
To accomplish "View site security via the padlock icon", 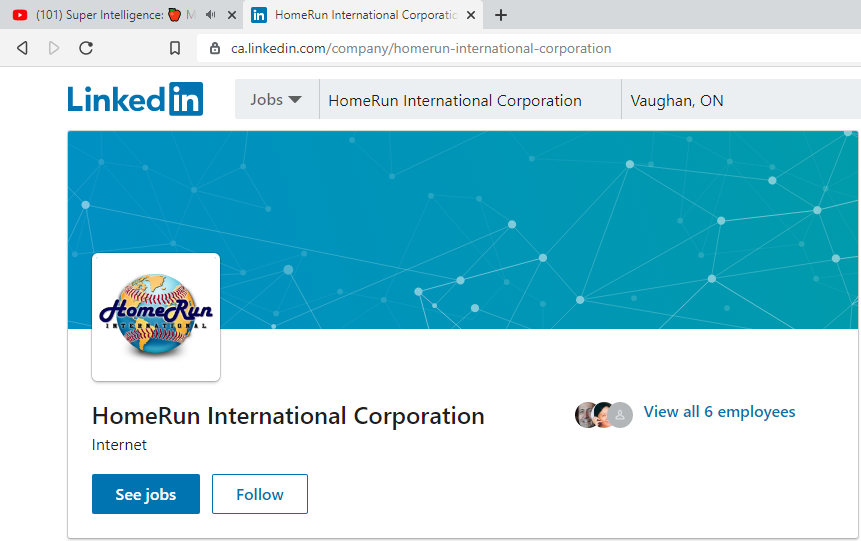I will [x=215, y=48].
